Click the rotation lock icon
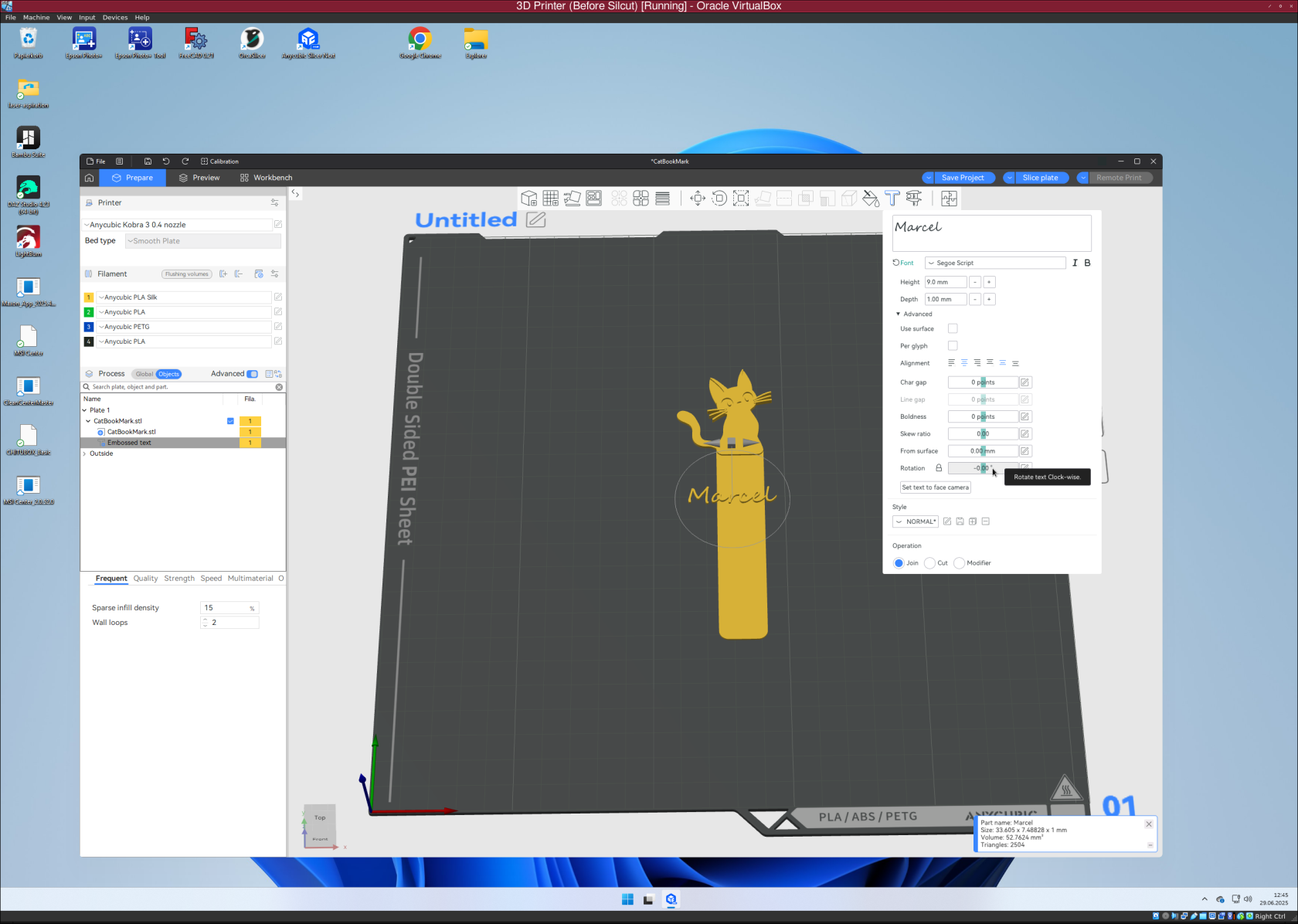This screenshot has height=924, width=1298. 939,467
